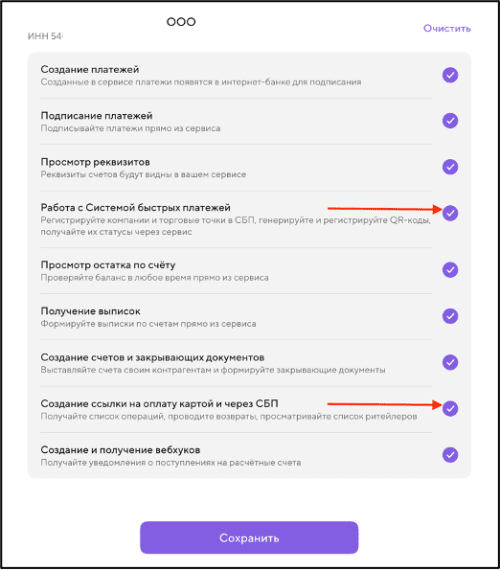Uncheck the Создание платежей permission checkmark

pos(450,75)
